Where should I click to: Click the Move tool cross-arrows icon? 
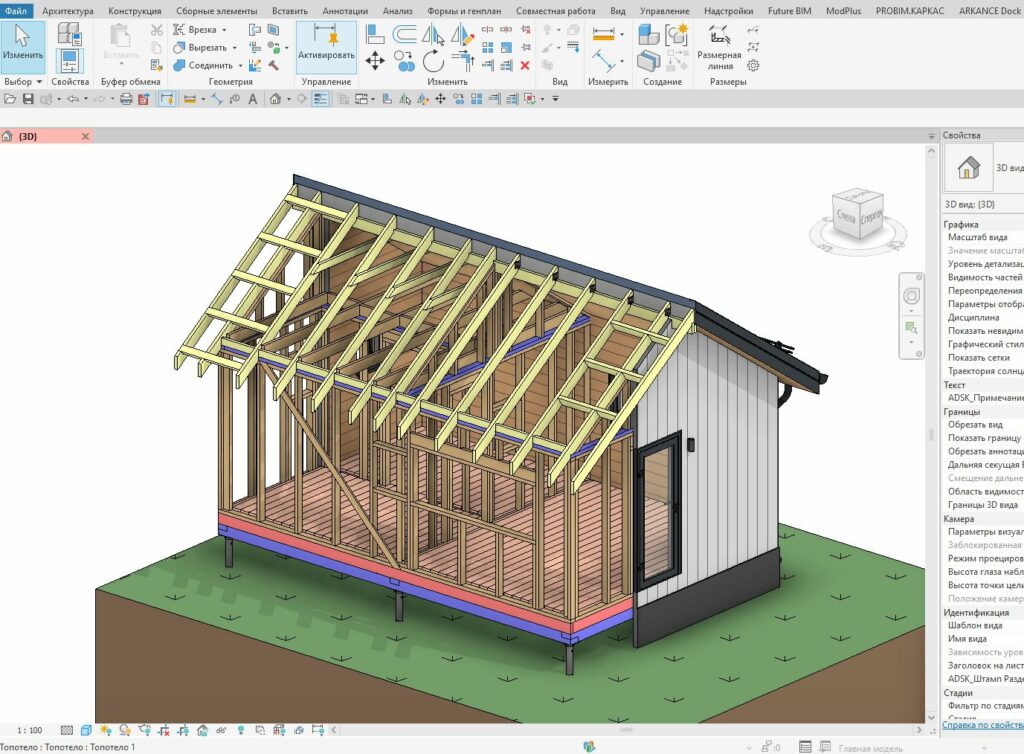(375, 62)
